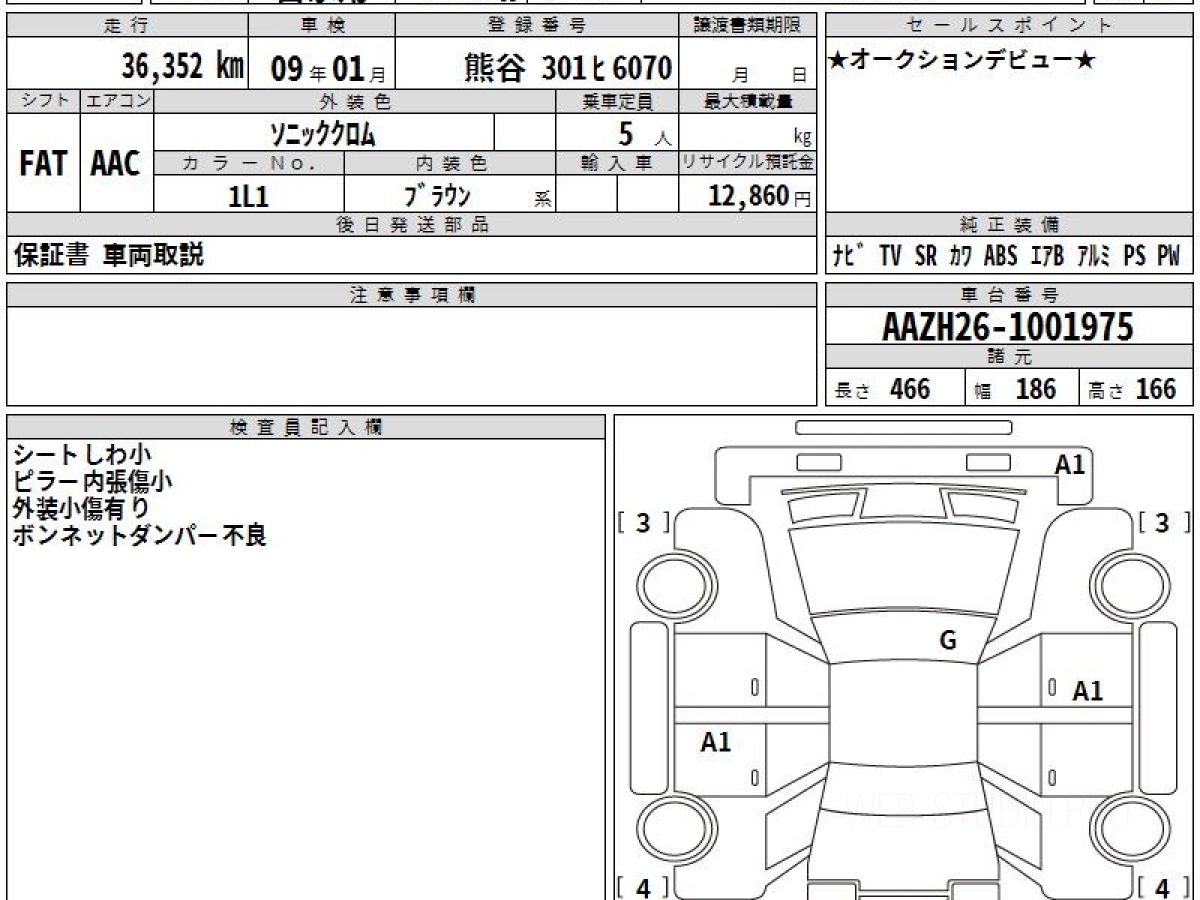Viewport: 1200px width, 900px height.
Task: Select the ナビ equipment code
Action: [850, 256]
